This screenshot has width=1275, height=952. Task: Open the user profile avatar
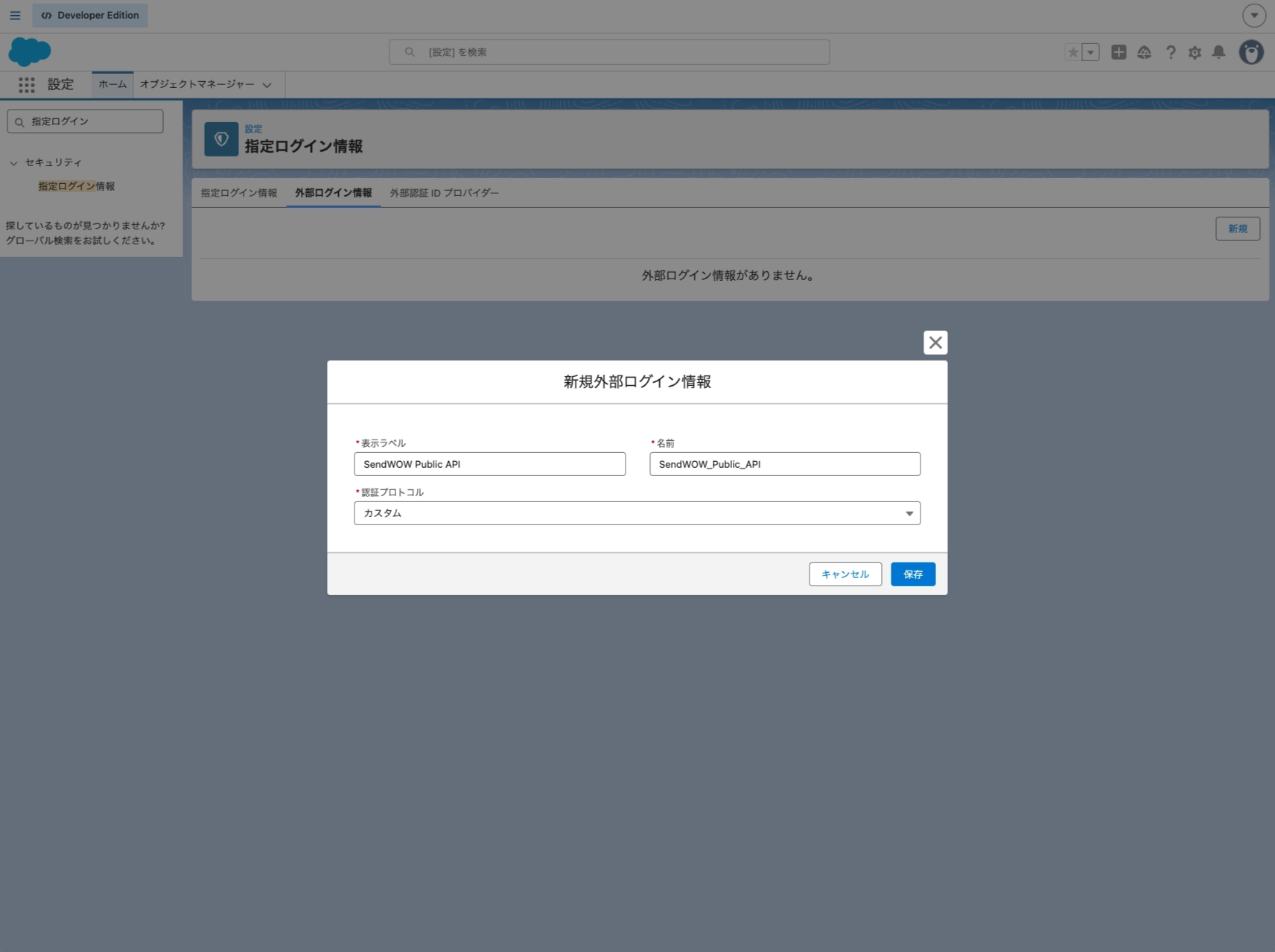coord(1251,52)
